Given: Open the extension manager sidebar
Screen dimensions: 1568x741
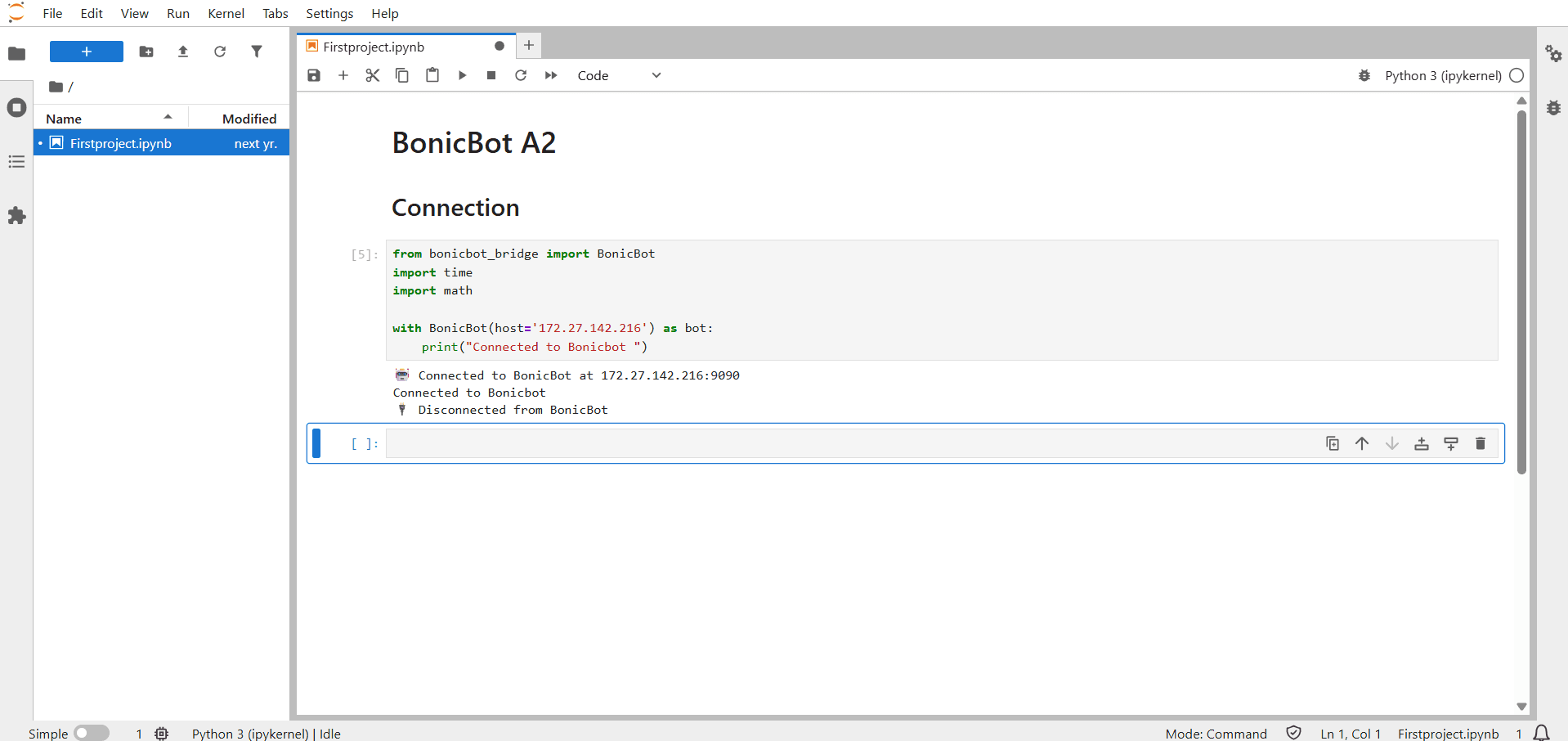Looking at the screenshot, I should (16, 216).
